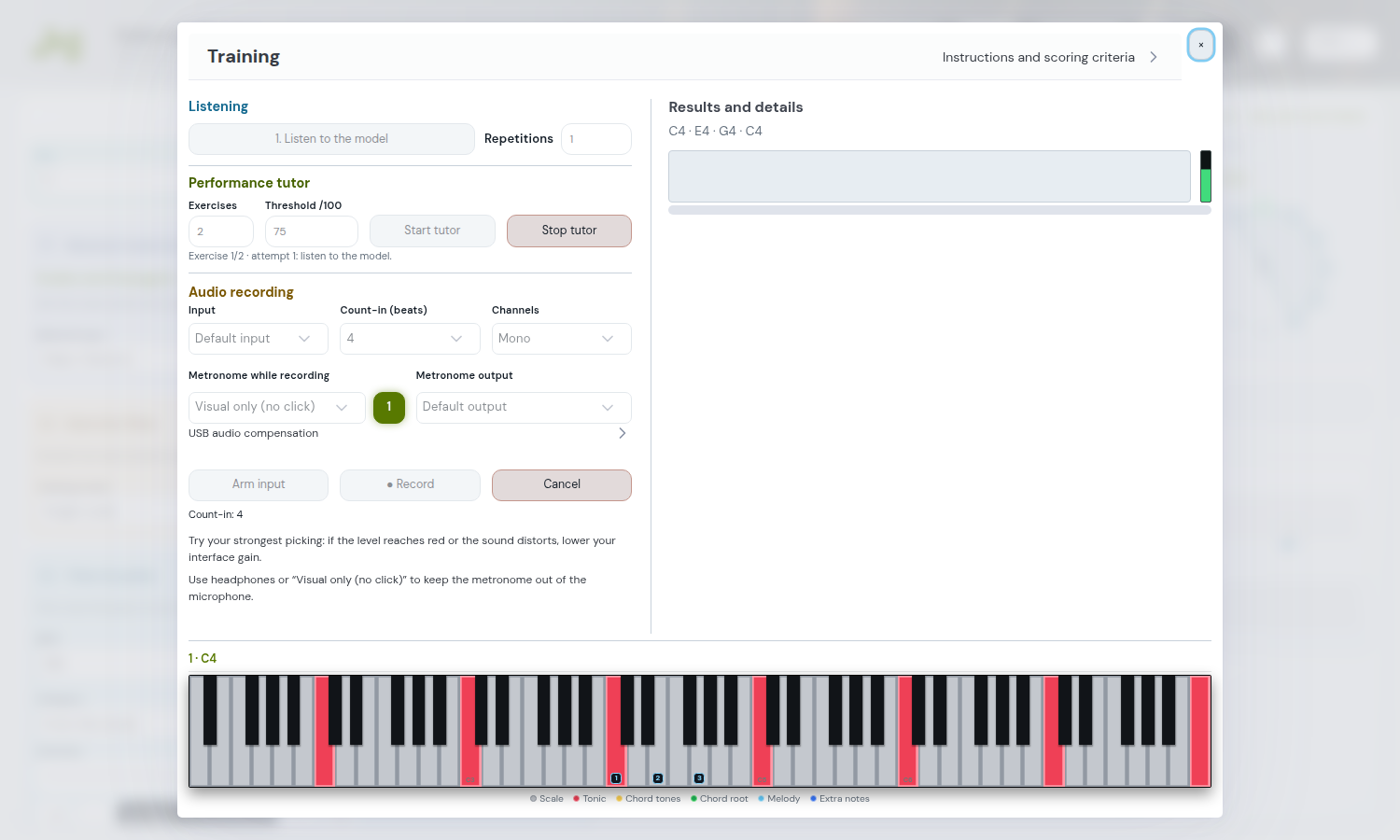1400x840 pixels.
Task: Open the Metronome while recording dropdown
Action: point(277,407)
